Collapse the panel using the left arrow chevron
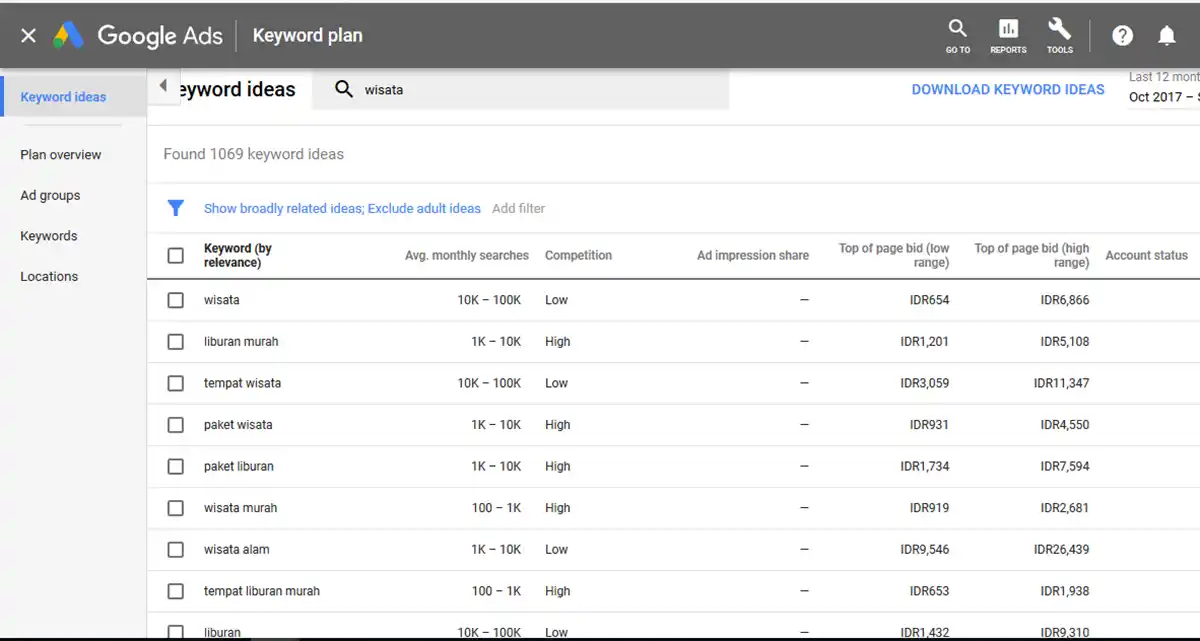1200x641 pixels. [x=163, y=85]
